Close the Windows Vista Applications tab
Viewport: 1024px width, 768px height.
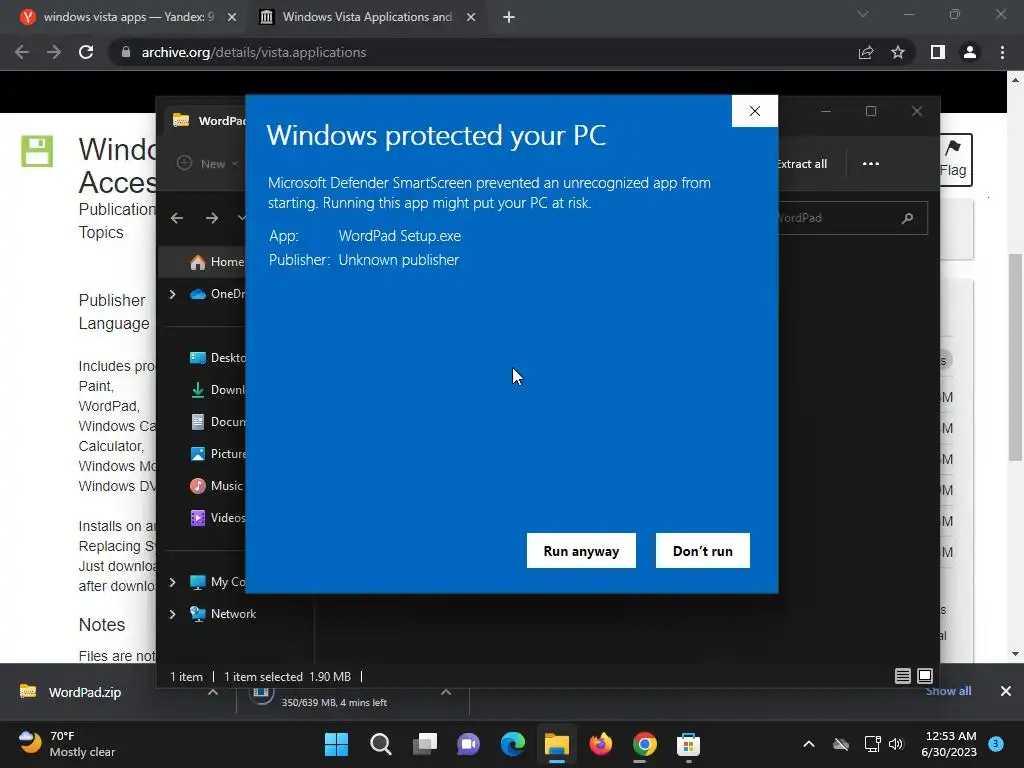[471, 17]
